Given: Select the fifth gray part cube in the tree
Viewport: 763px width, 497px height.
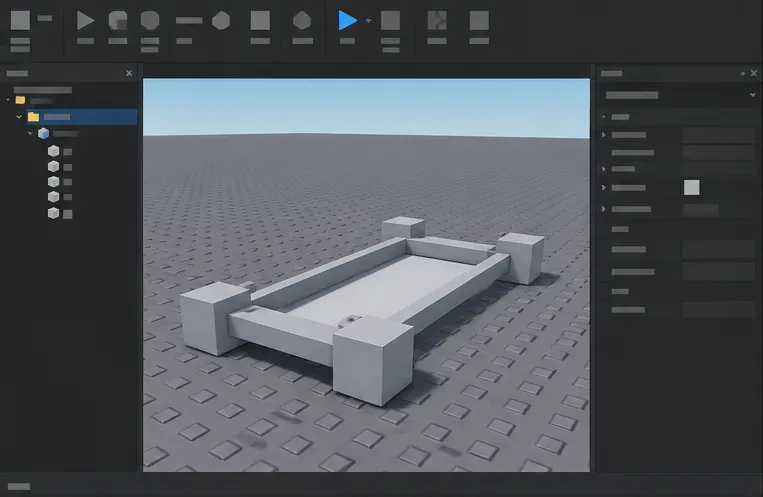Looking at the screenshot, I should click(x=54, y=213).
